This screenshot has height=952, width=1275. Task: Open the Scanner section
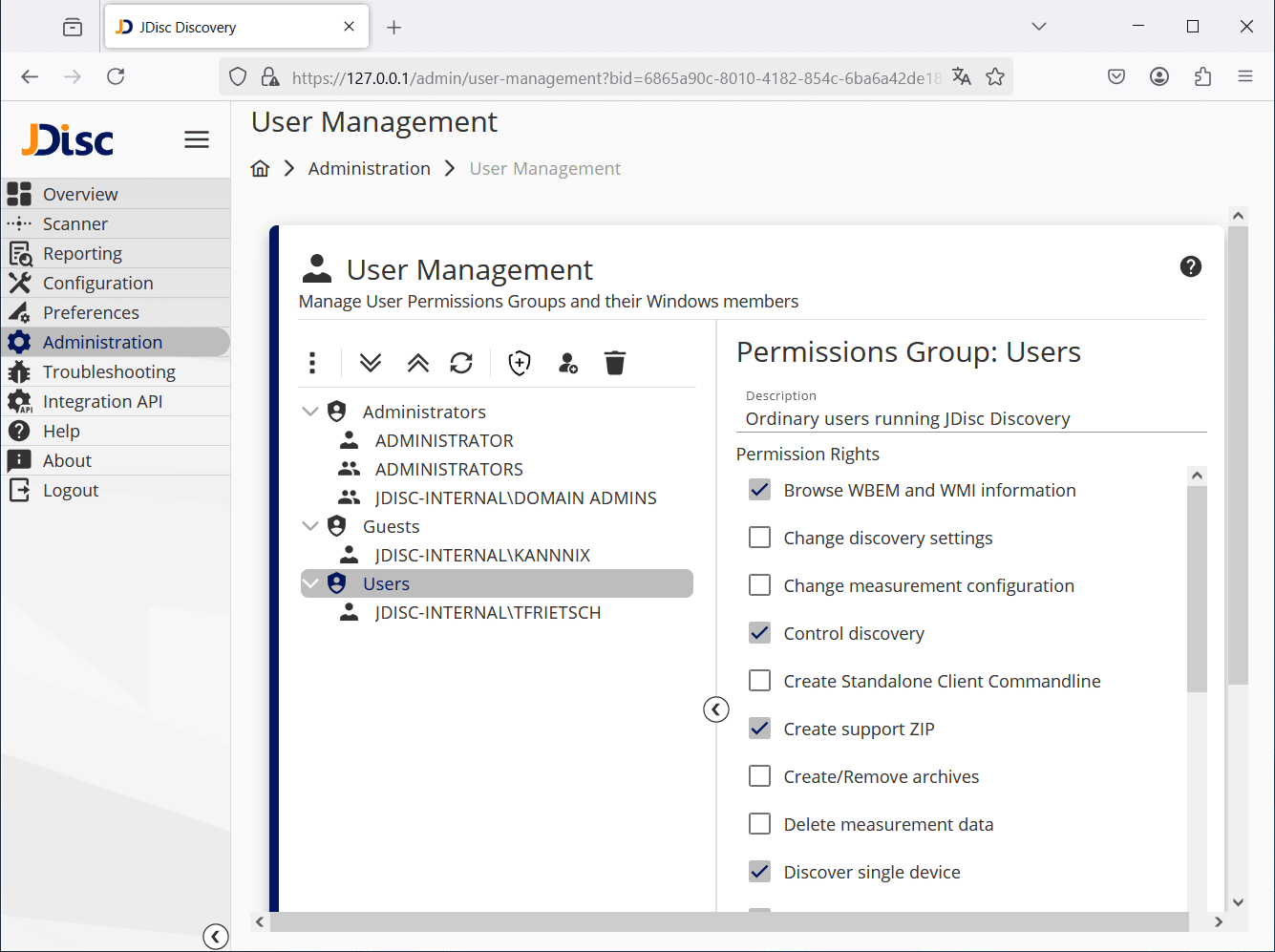pos(76,222)
